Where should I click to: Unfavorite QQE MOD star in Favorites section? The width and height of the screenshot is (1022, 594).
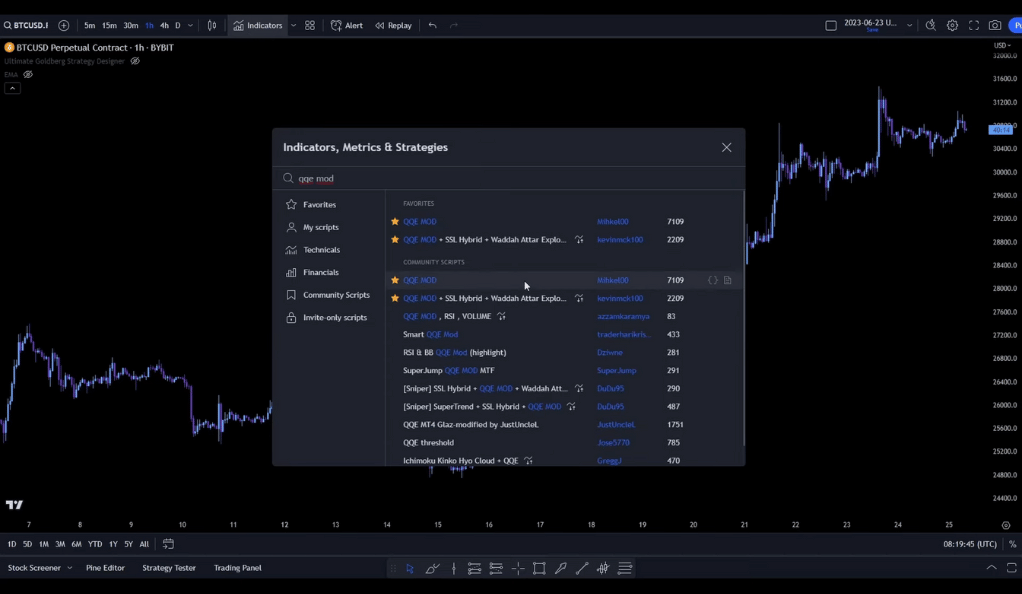(394, 222)
